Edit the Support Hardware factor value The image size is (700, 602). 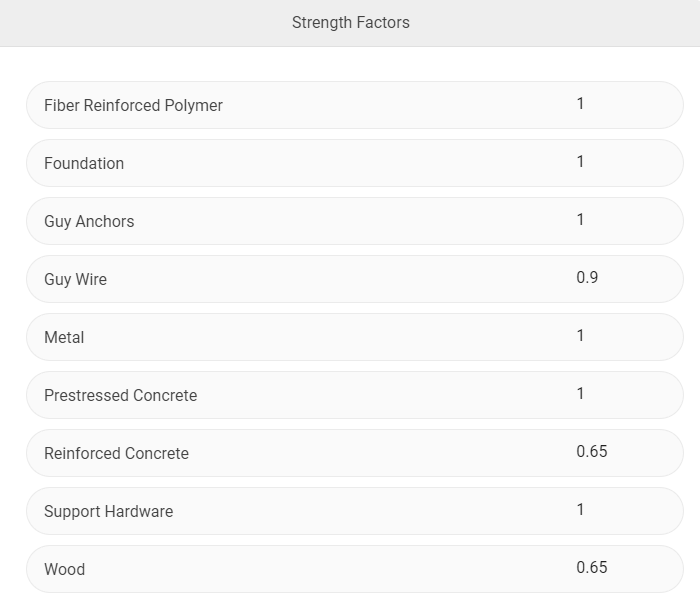click(581, 510)
